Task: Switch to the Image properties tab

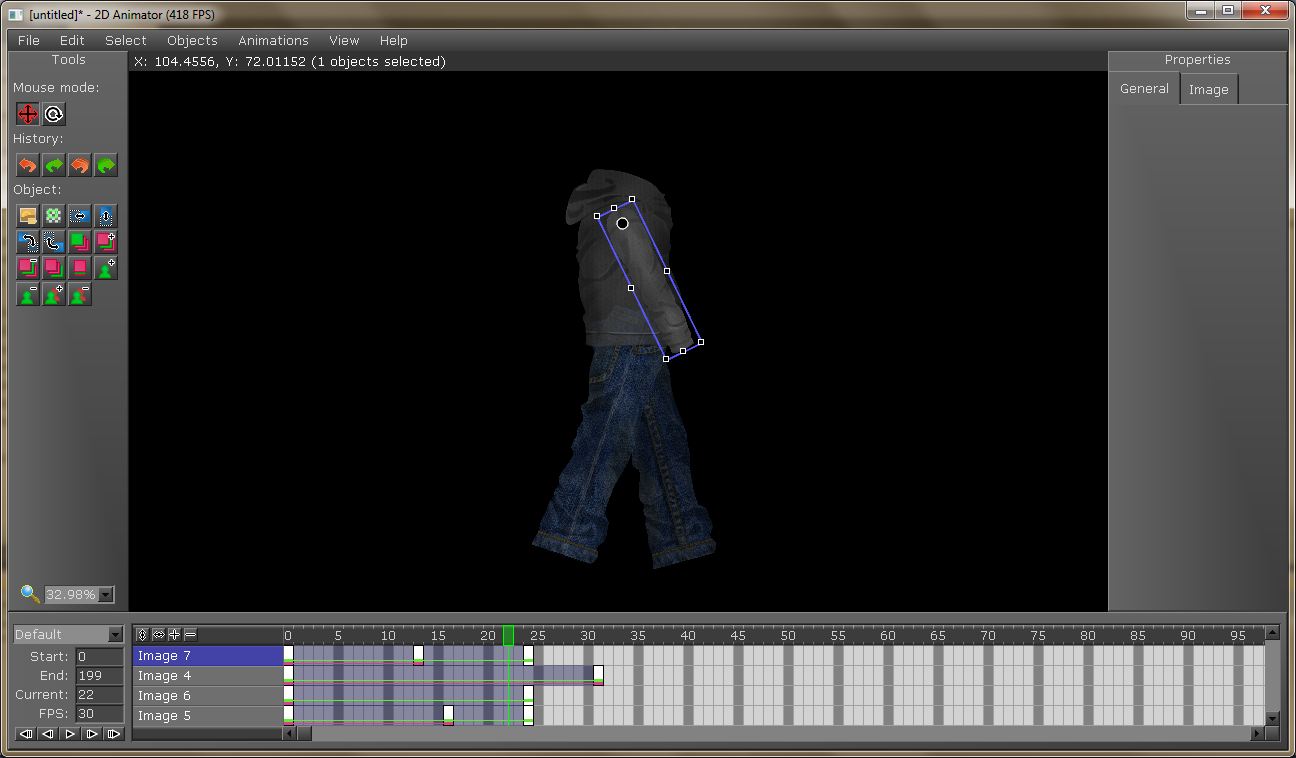Action: (1208, 89)
